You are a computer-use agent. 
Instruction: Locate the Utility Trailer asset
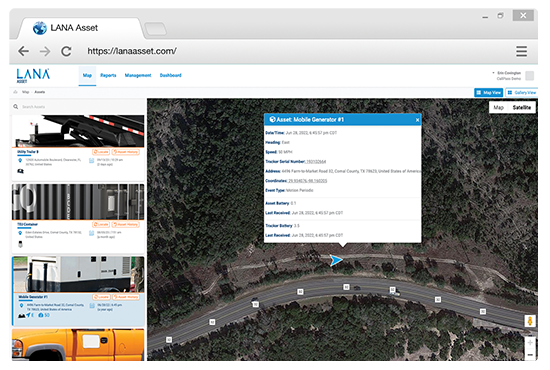101,152
